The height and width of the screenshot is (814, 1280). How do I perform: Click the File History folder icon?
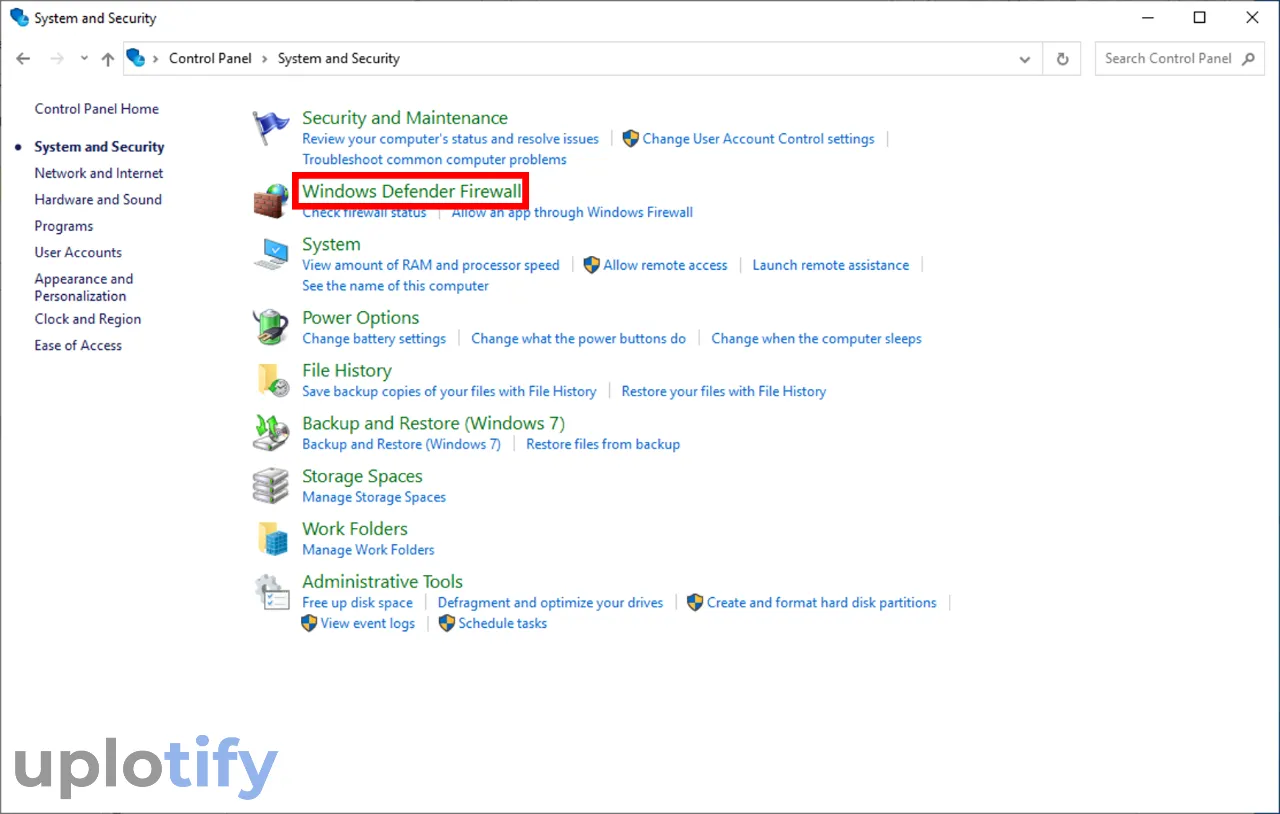click(273, 380)
